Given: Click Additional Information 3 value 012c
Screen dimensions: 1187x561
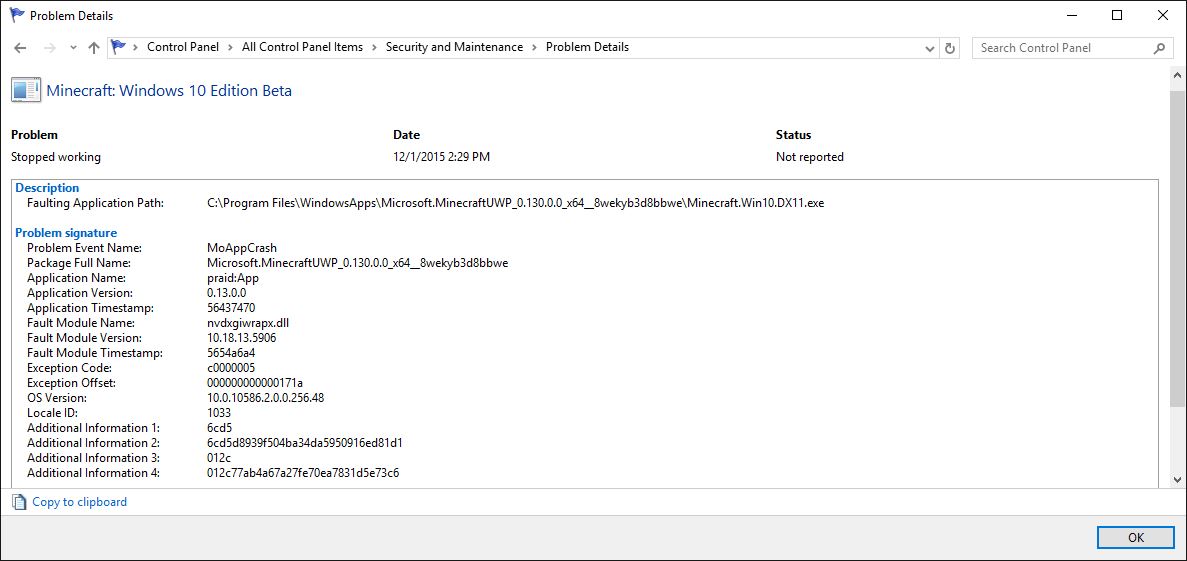Looking at the screenshot, I should tap(219, 458).
